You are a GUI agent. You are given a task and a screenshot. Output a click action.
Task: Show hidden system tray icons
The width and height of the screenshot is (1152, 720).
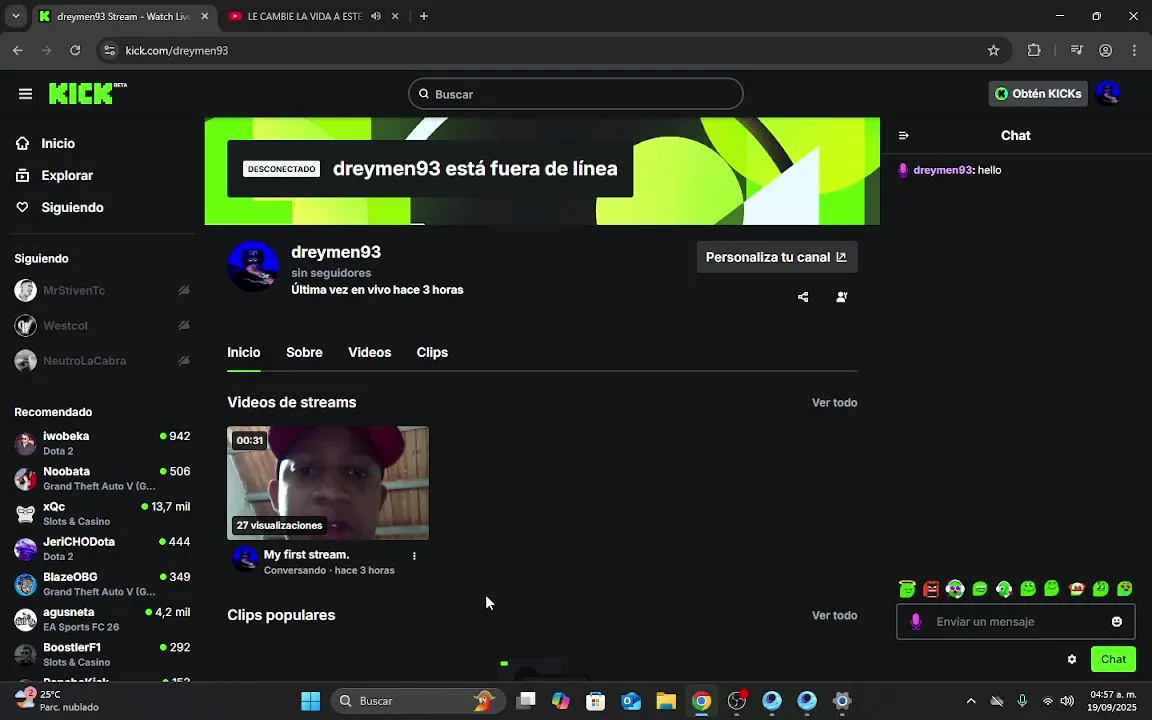pos(971,701)
